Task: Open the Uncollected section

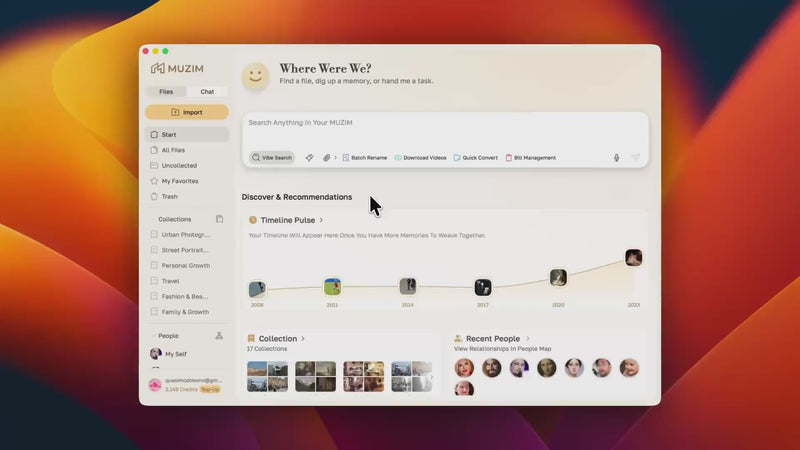Action: point(187,165)
